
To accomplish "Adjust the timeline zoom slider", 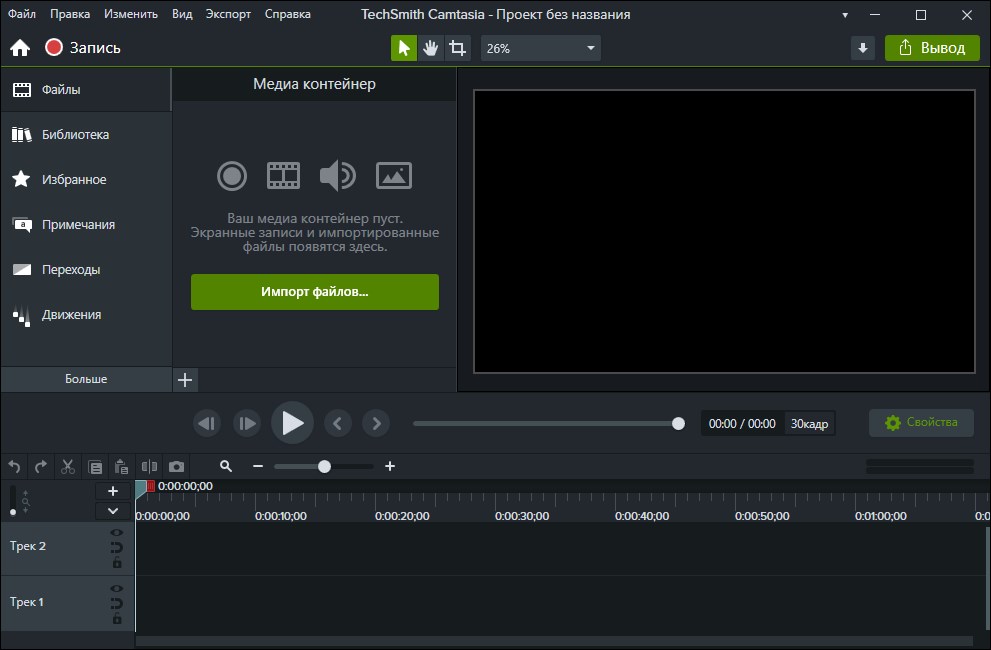I will click(322, 466).
